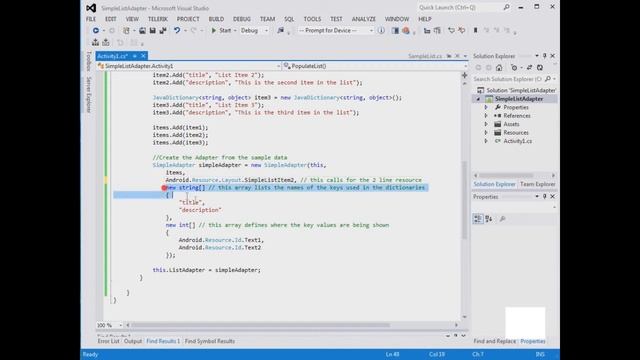Click the Sync with Active Document icon
Viewport: 640px width, 360px height.
(529, 68)
